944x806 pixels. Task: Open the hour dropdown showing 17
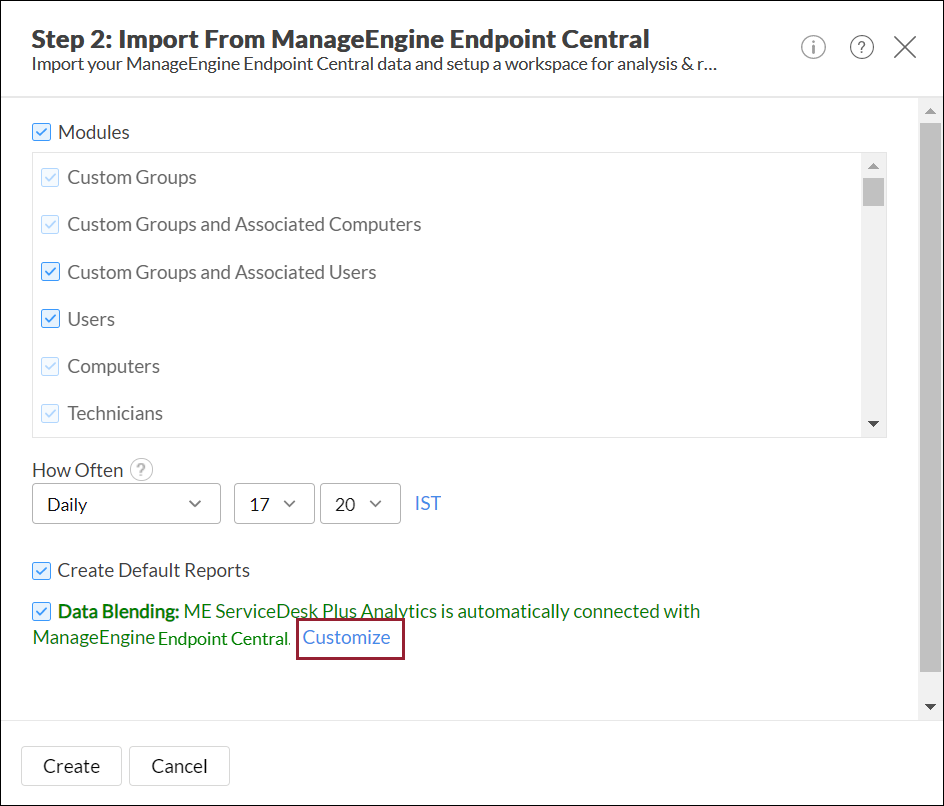tap(274, 504)
